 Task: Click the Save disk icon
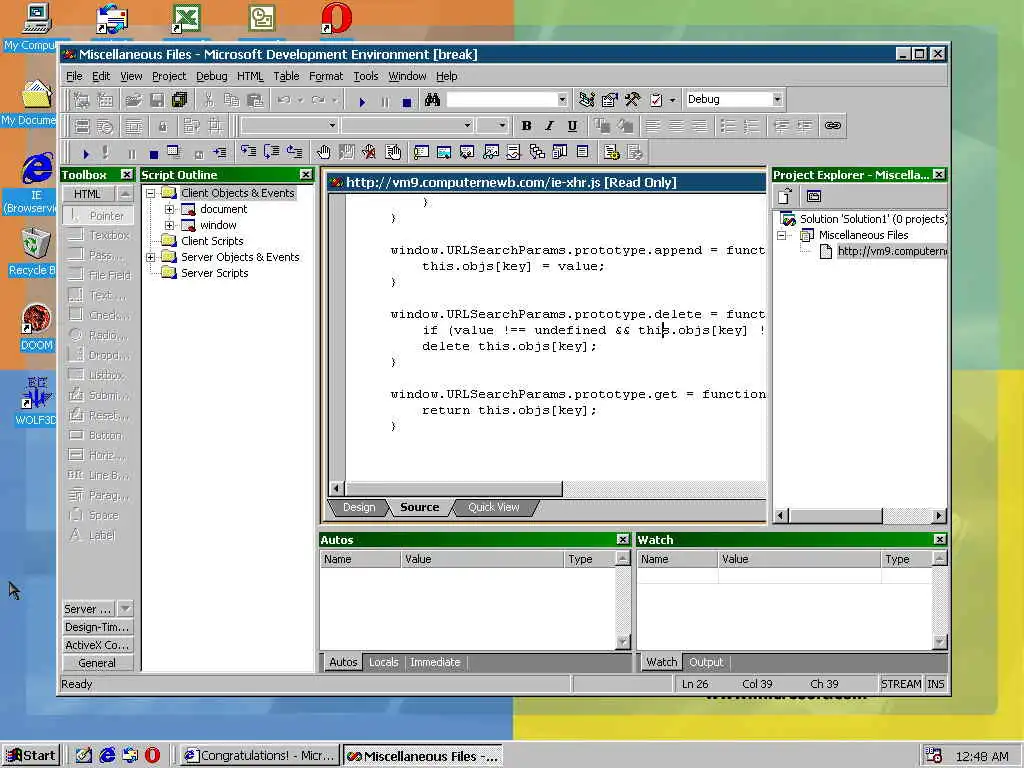tap(157, 100)
